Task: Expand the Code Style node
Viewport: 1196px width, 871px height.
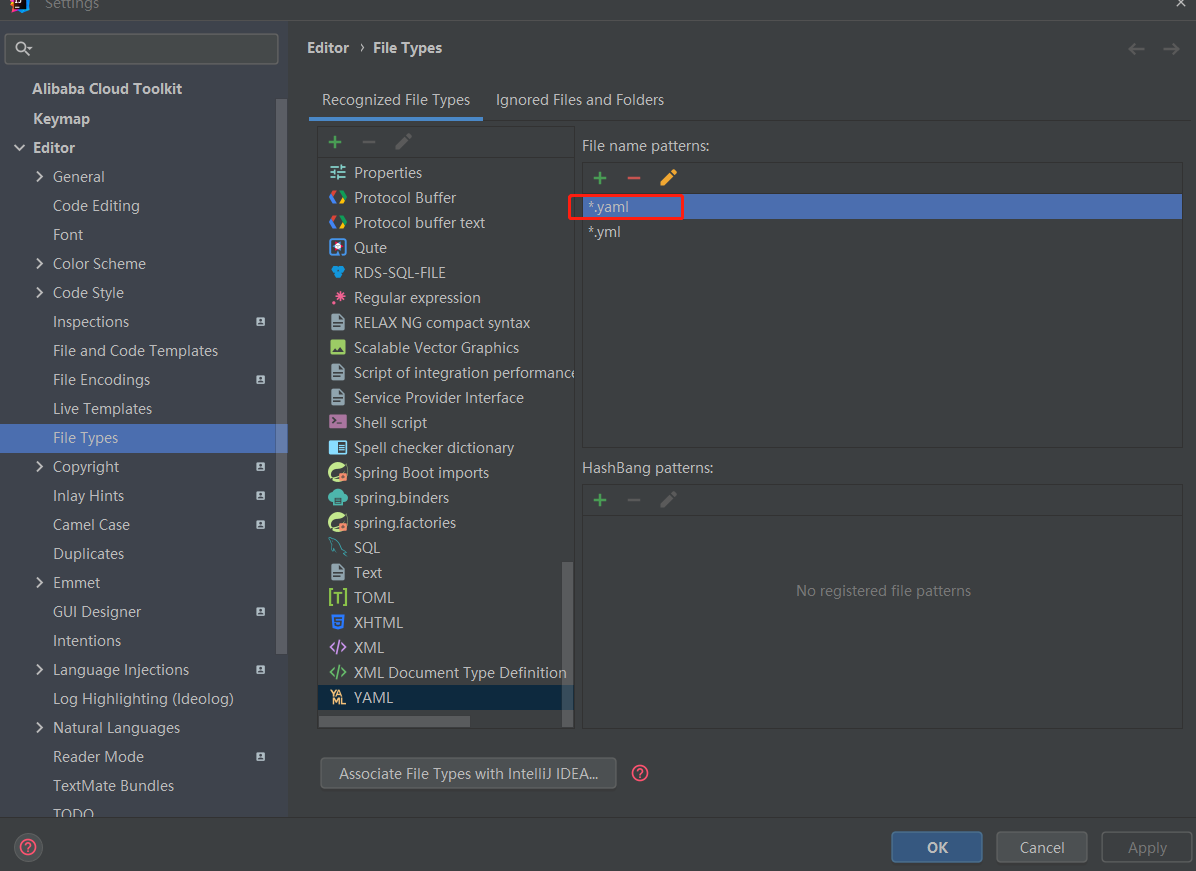Action: 40,293
